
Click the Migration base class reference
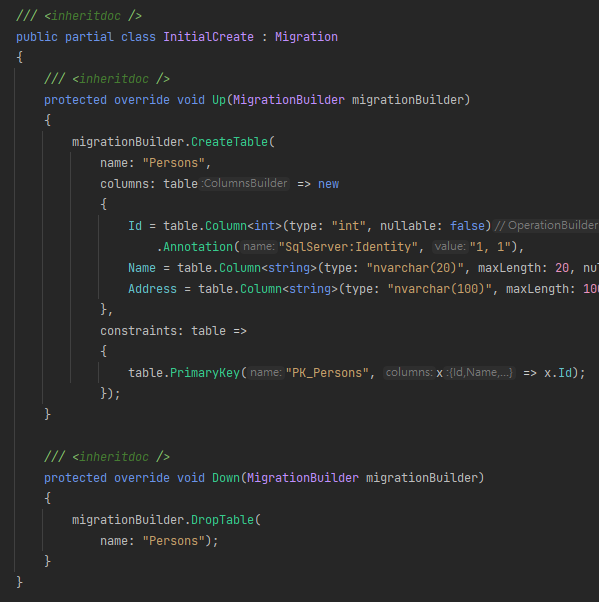[x=306, y=37]
